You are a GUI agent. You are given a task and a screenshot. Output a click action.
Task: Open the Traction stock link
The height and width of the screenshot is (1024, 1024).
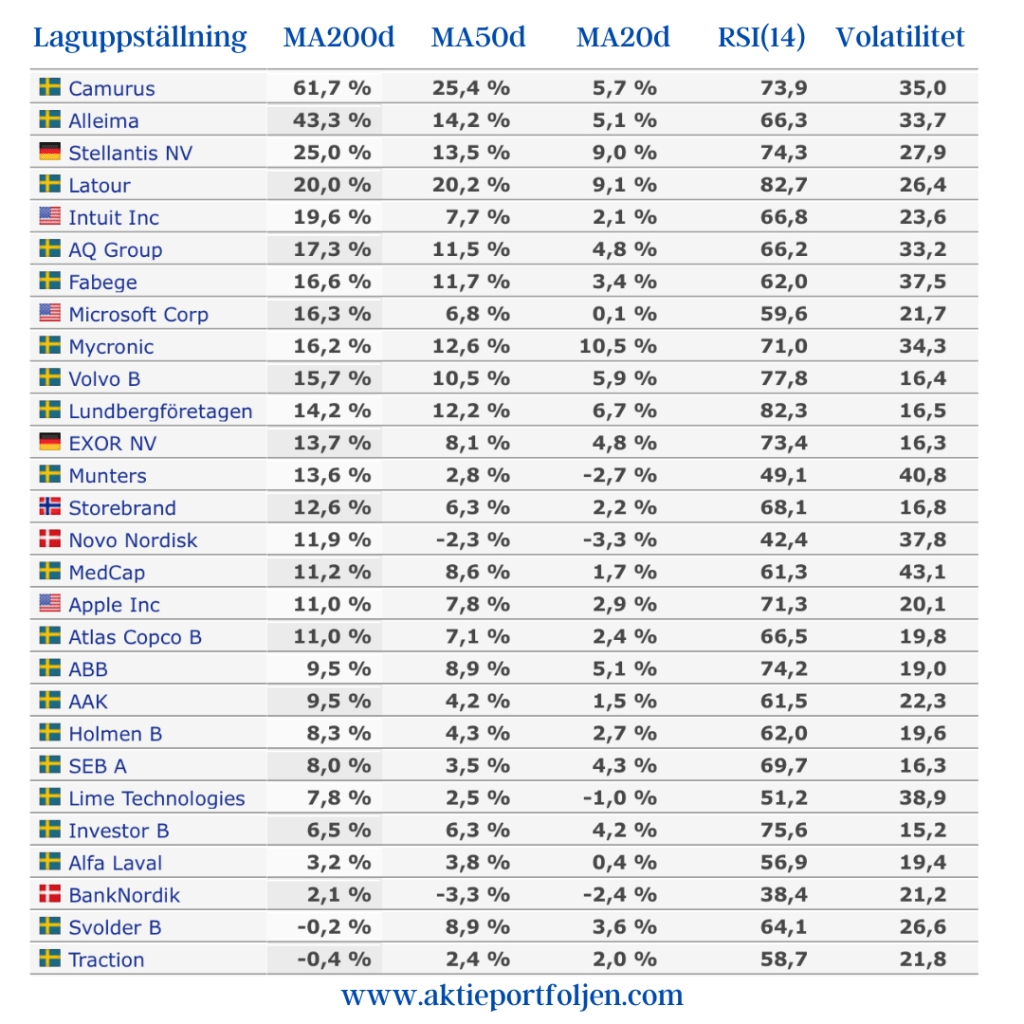click(x=106, y=960)
